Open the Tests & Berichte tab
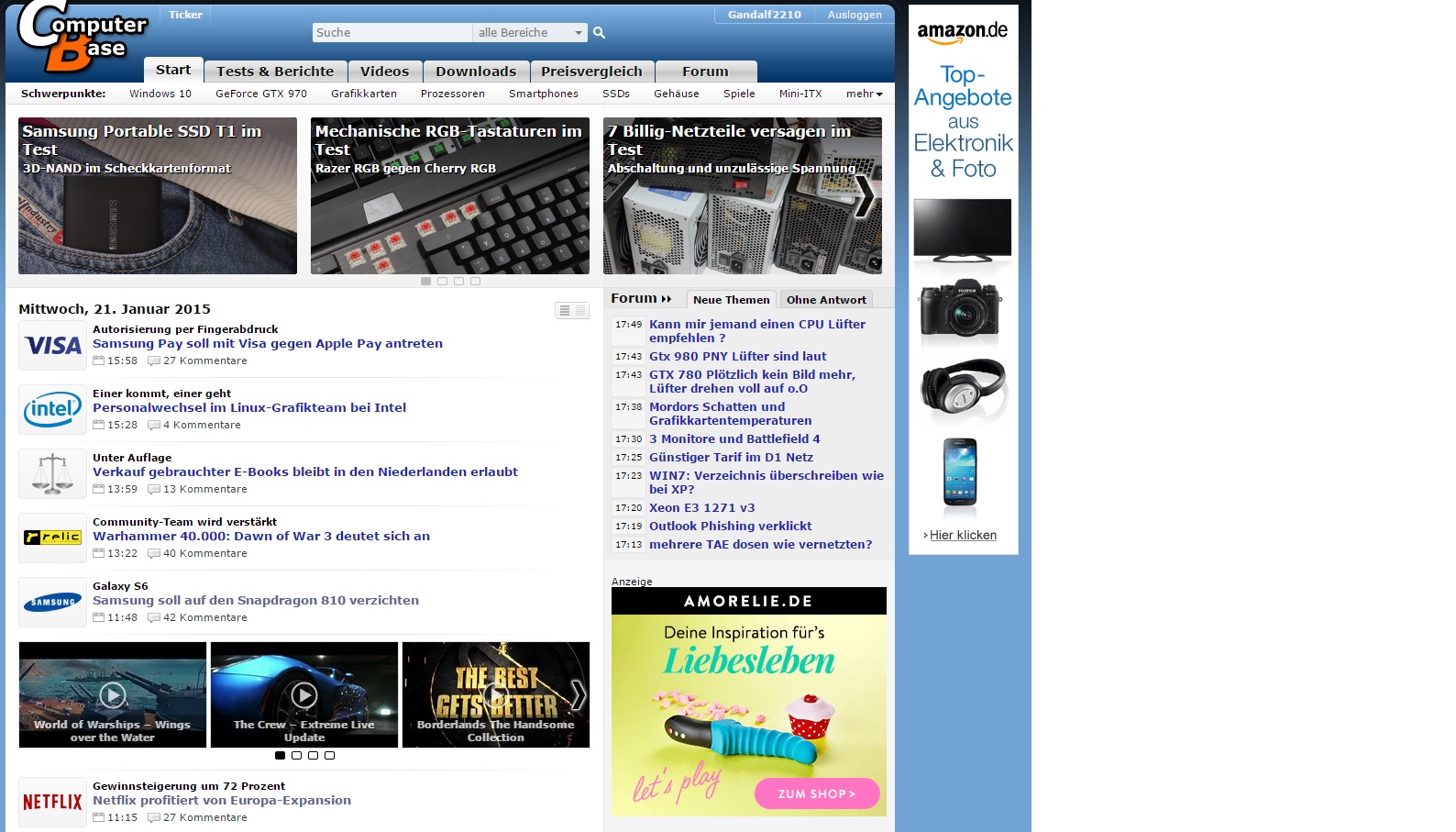 (275, 72)
